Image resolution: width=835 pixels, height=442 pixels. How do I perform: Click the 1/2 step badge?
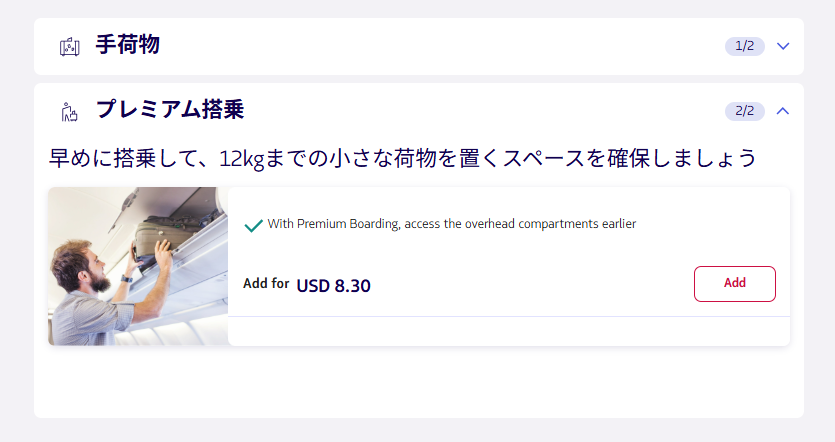click(x=744, y=46)
